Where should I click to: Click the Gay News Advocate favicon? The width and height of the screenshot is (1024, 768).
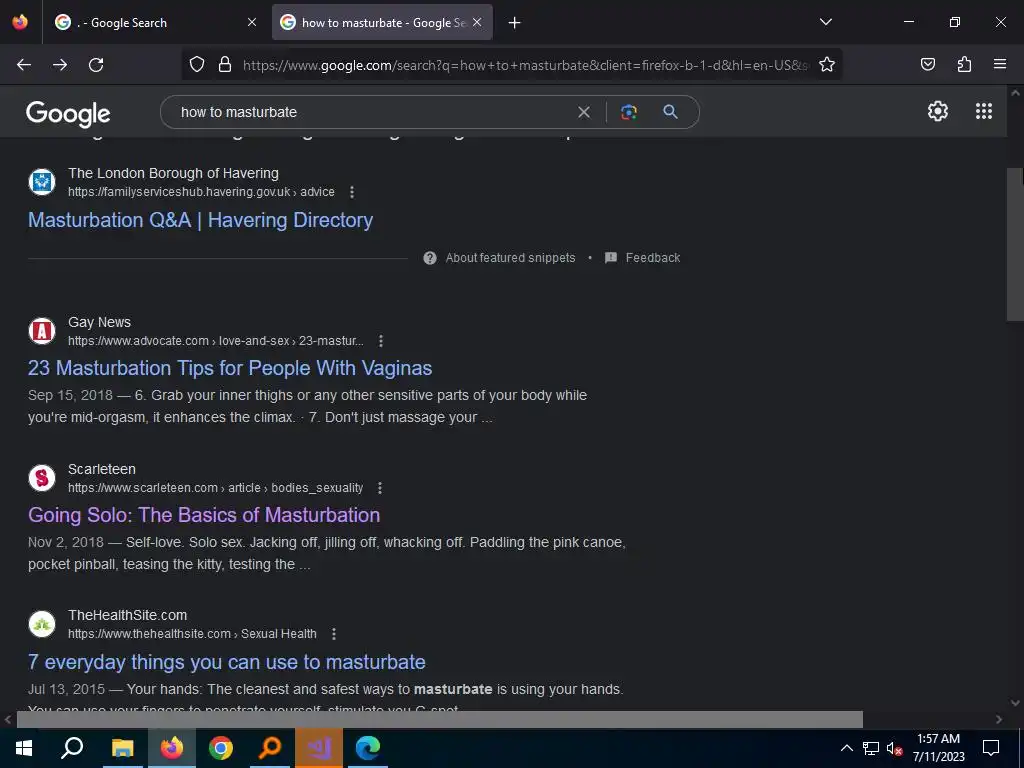[42, 330]
